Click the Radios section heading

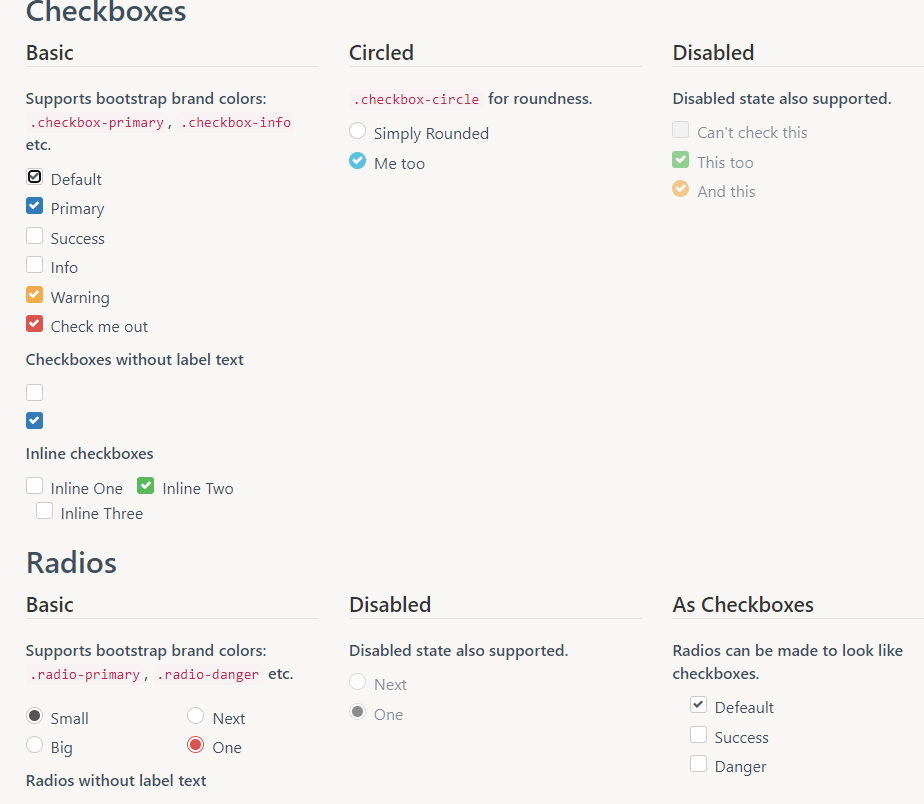click(x=71, y=562)
